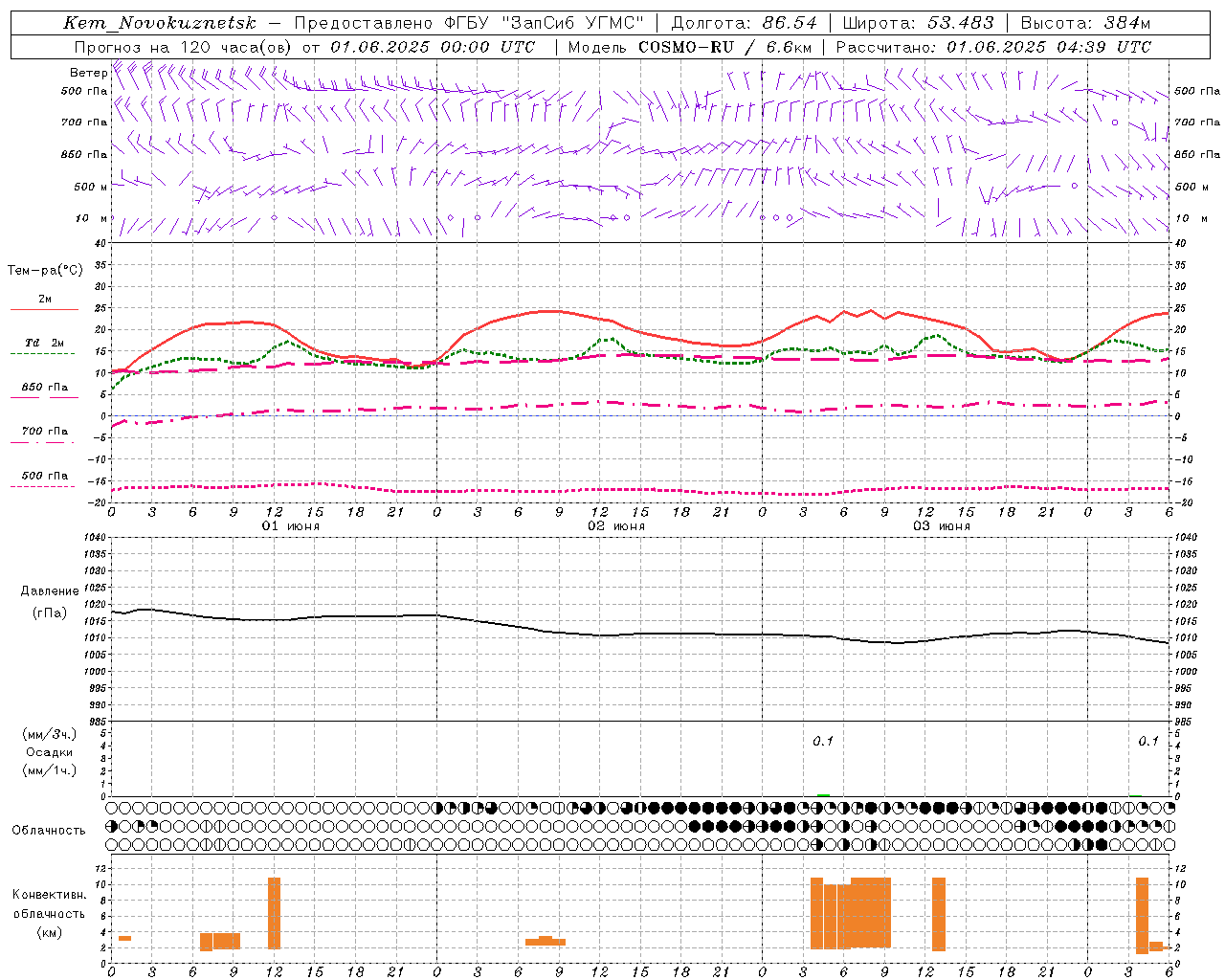Select the 02 июня date label
The width and height of the screenshot is (1225, 980).
click(x=616, y=526)
